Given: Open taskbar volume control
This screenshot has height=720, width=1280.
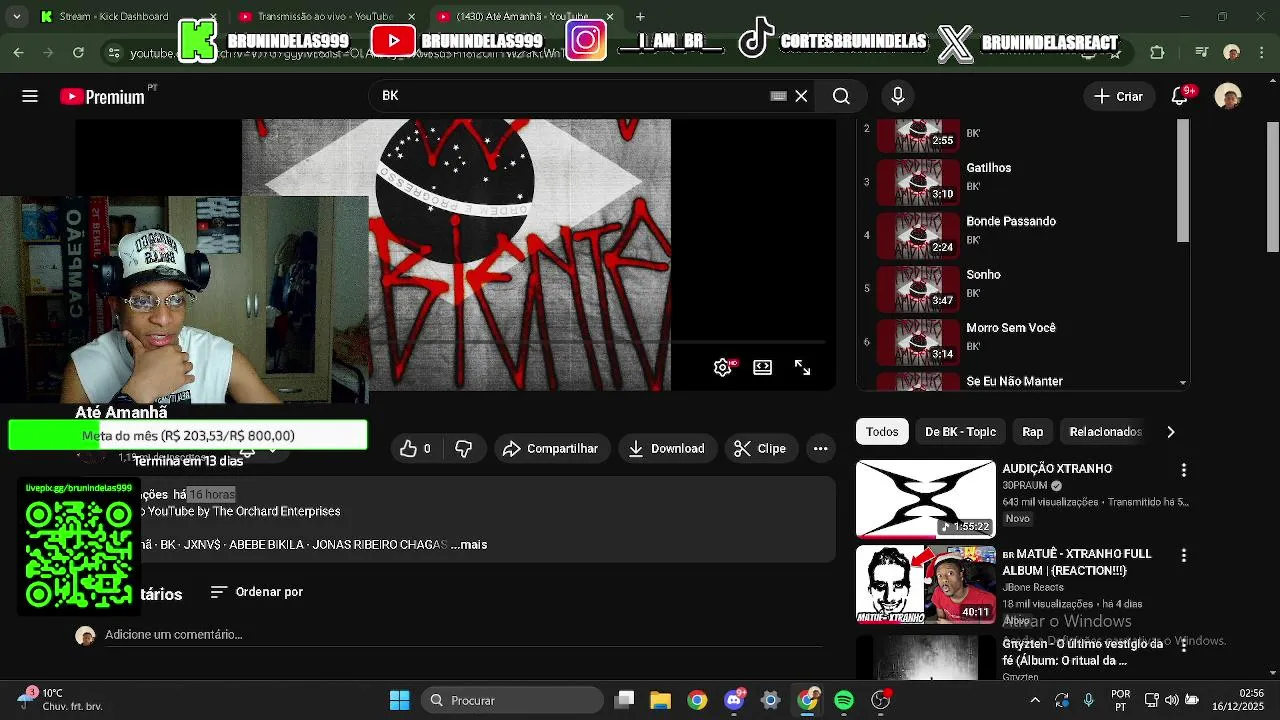Looking at the screenshot, I should point(1172,700).
